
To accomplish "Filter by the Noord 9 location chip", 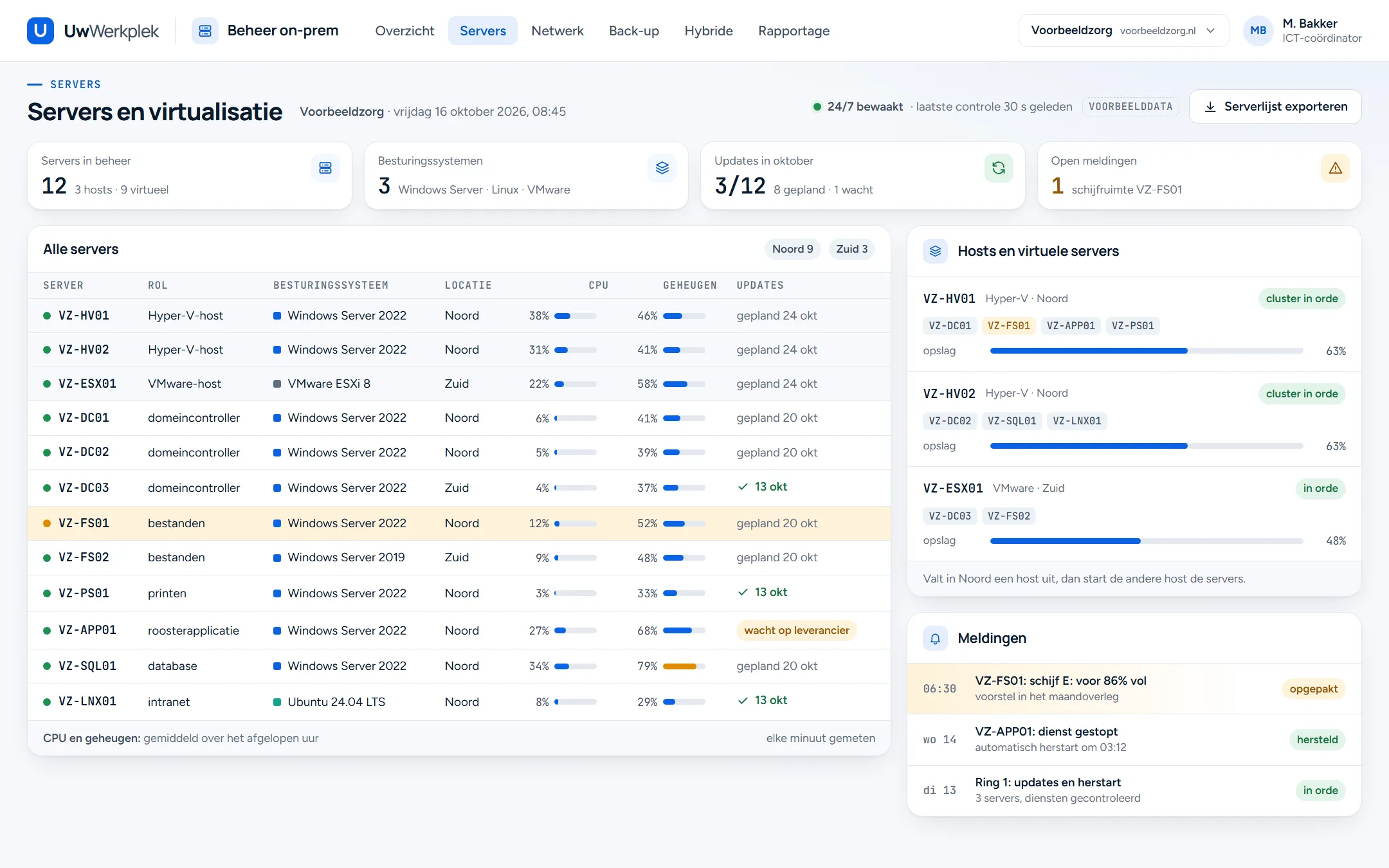I will click(x=792, y=249).
